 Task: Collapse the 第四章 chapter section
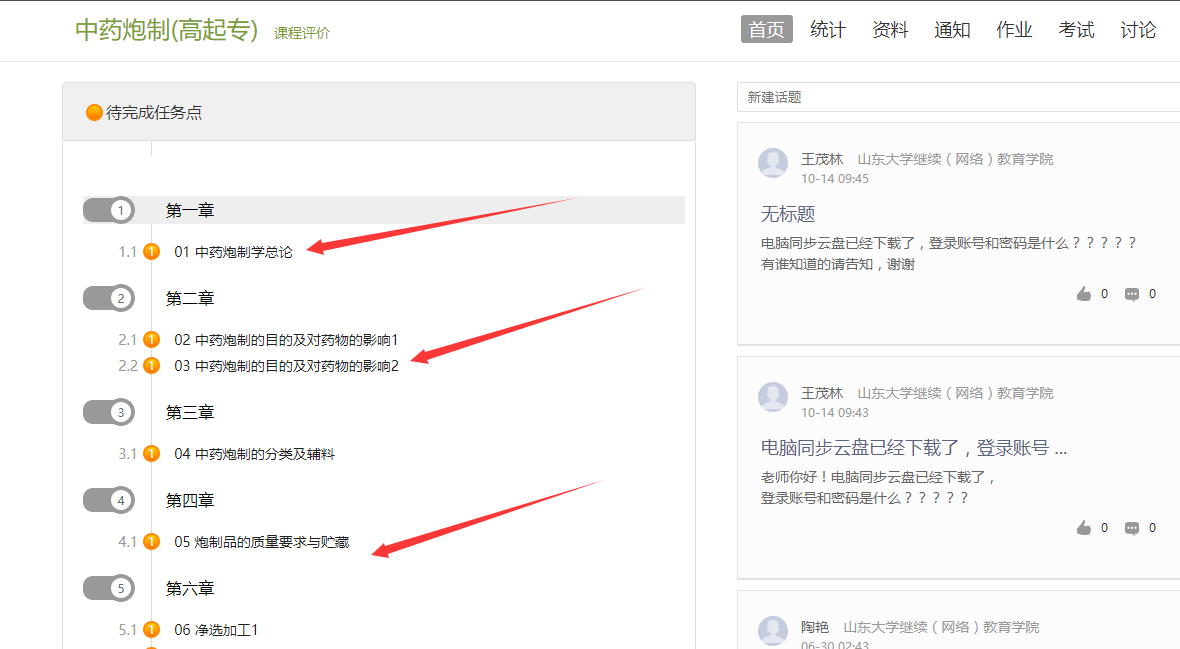109,500
